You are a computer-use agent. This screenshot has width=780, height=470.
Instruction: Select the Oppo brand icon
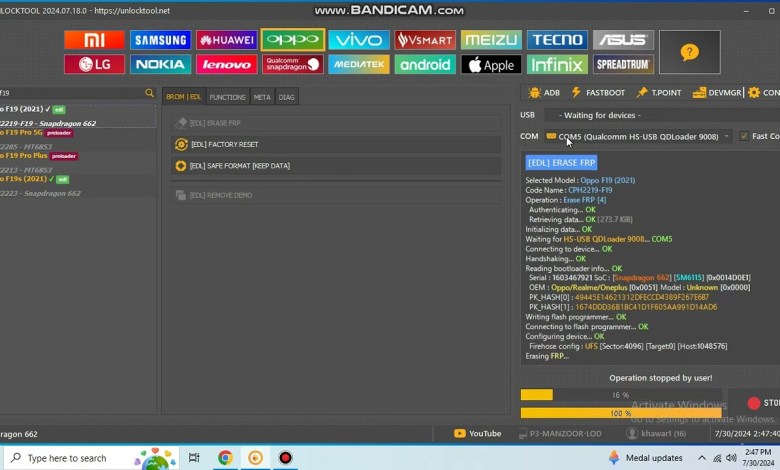pos(292,40)
